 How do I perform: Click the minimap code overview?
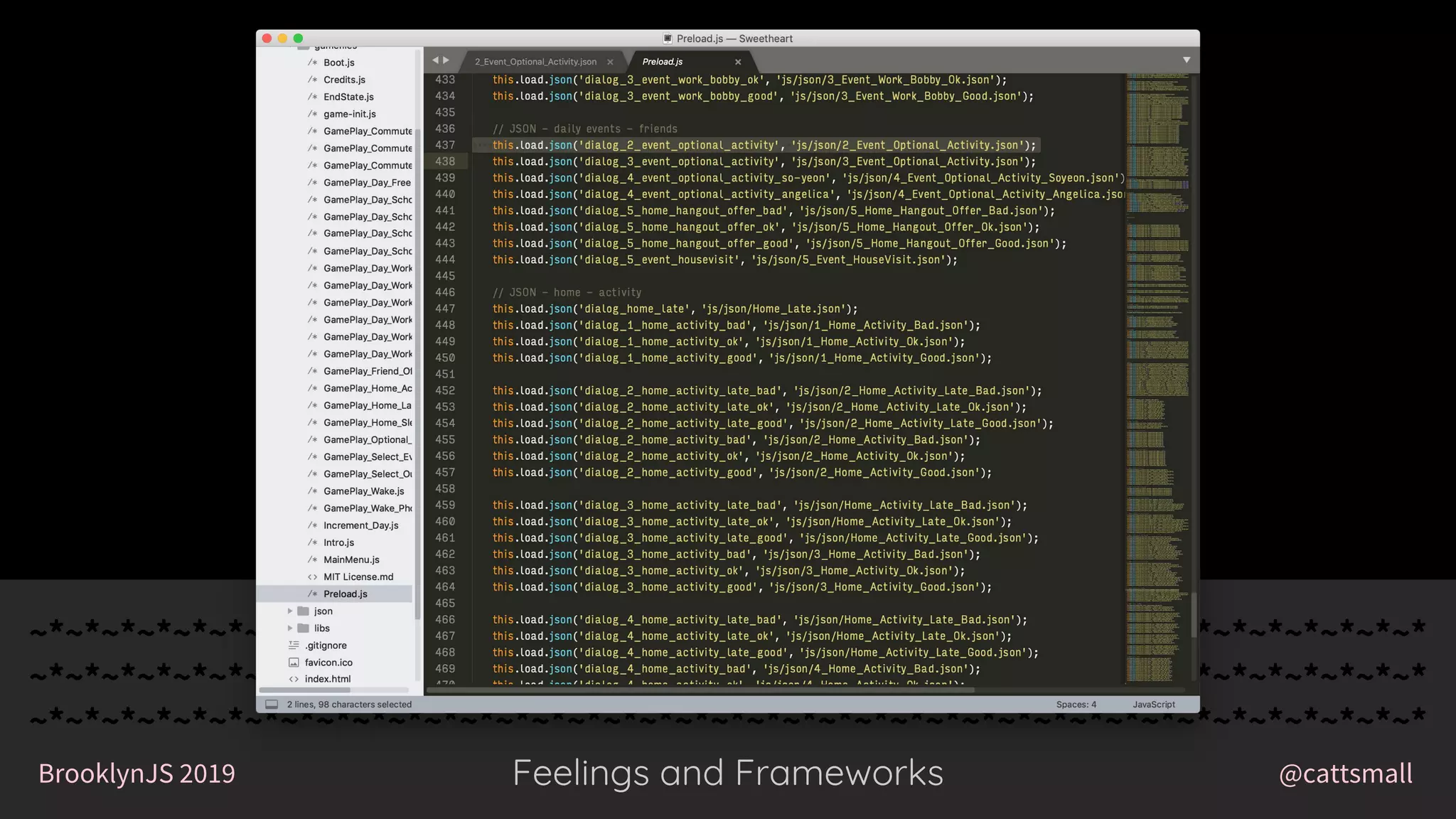pos(1157,355)
